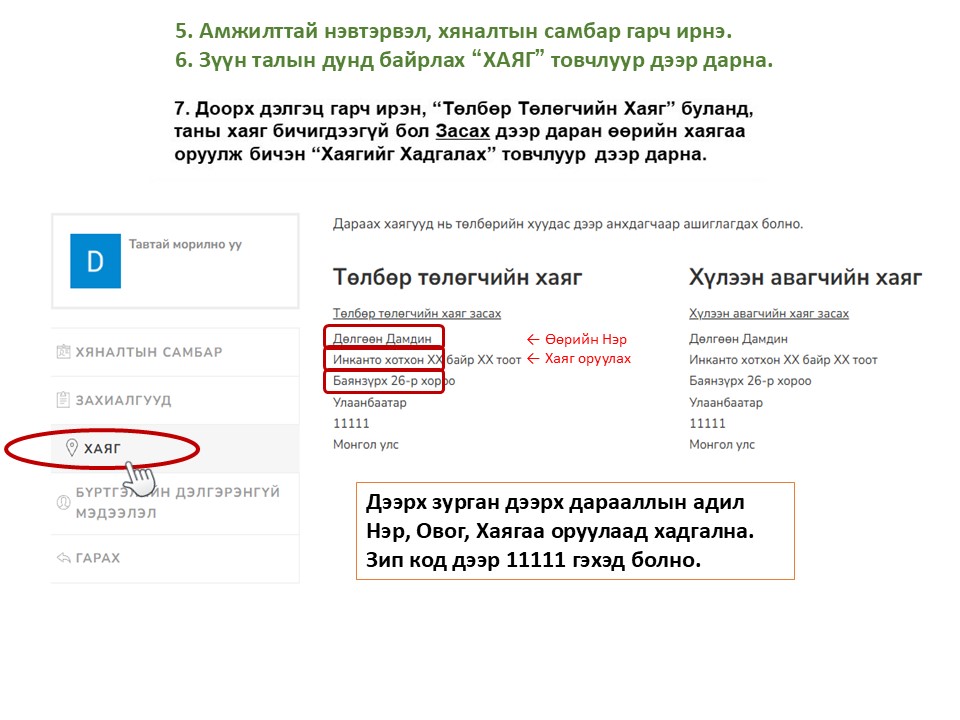Click the Хүлээн авагчийн хаяг heading

tap(805, 277)
